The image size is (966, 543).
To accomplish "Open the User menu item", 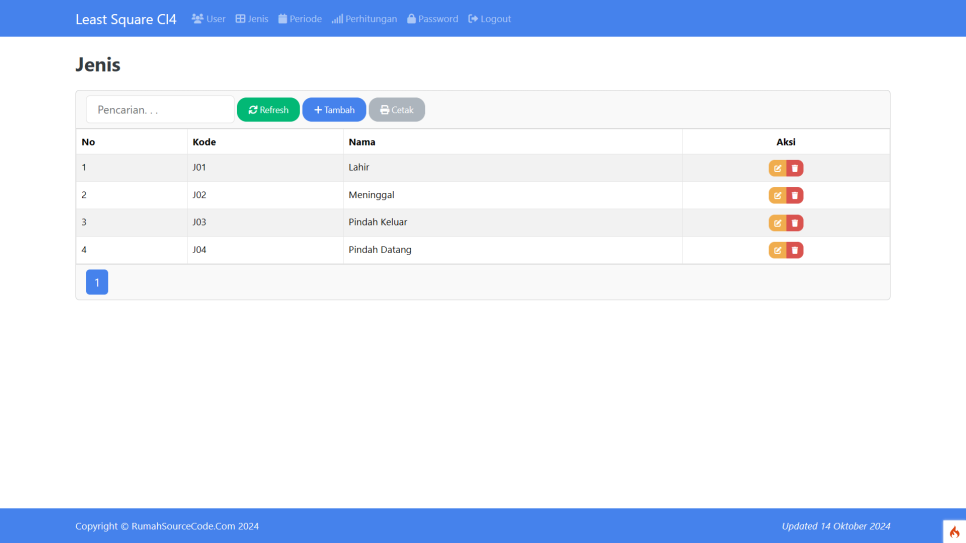I will point(208,19).
